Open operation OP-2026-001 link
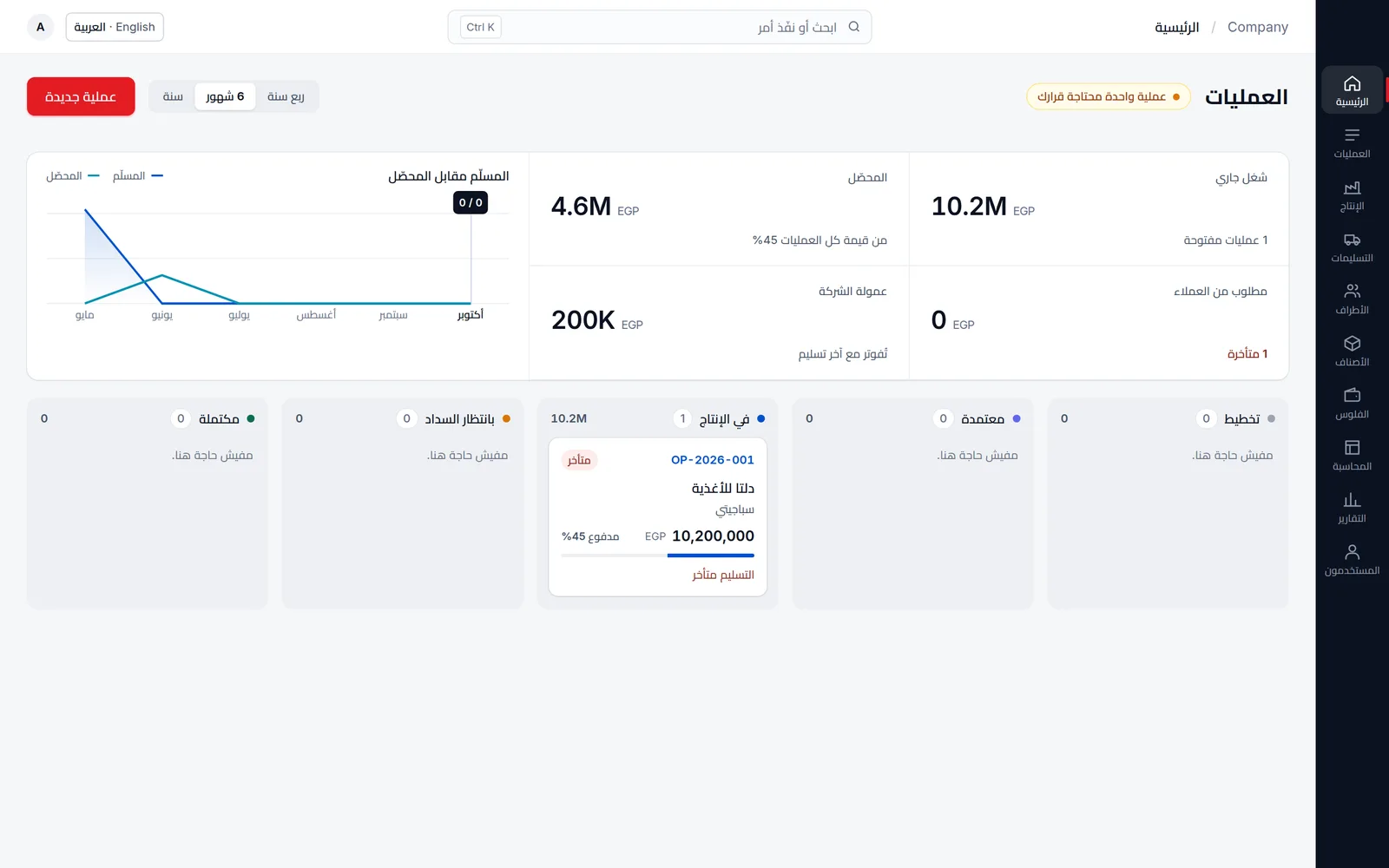Image resolution: width=1389 pixels, height=868 pixels. [712, 460]
